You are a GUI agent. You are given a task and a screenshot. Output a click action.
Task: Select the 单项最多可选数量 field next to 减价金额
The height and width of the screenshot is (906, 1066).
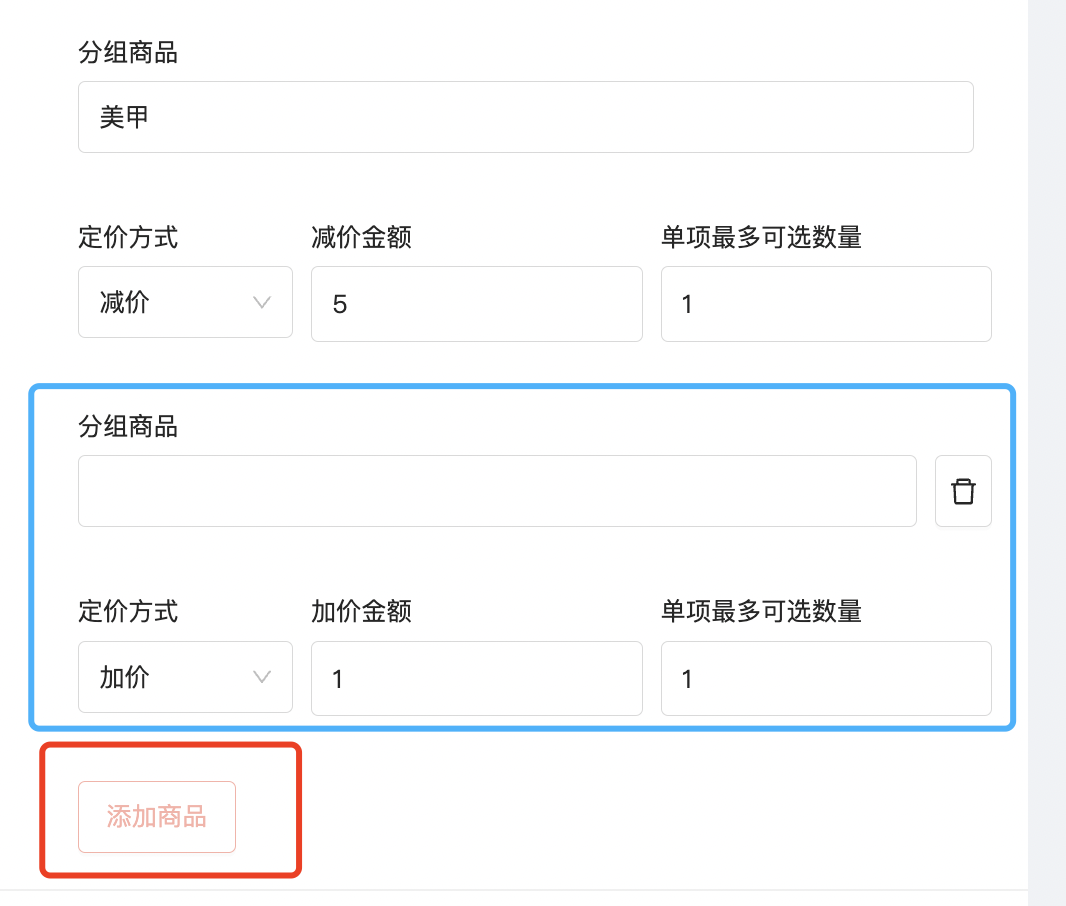[826, 304]
